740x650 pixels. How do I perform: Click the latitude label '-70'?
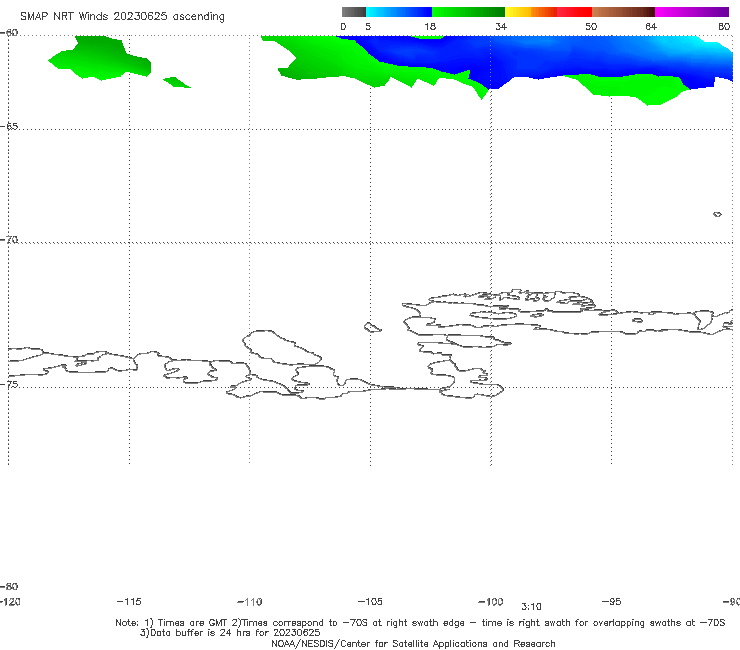tap(9, 240)
